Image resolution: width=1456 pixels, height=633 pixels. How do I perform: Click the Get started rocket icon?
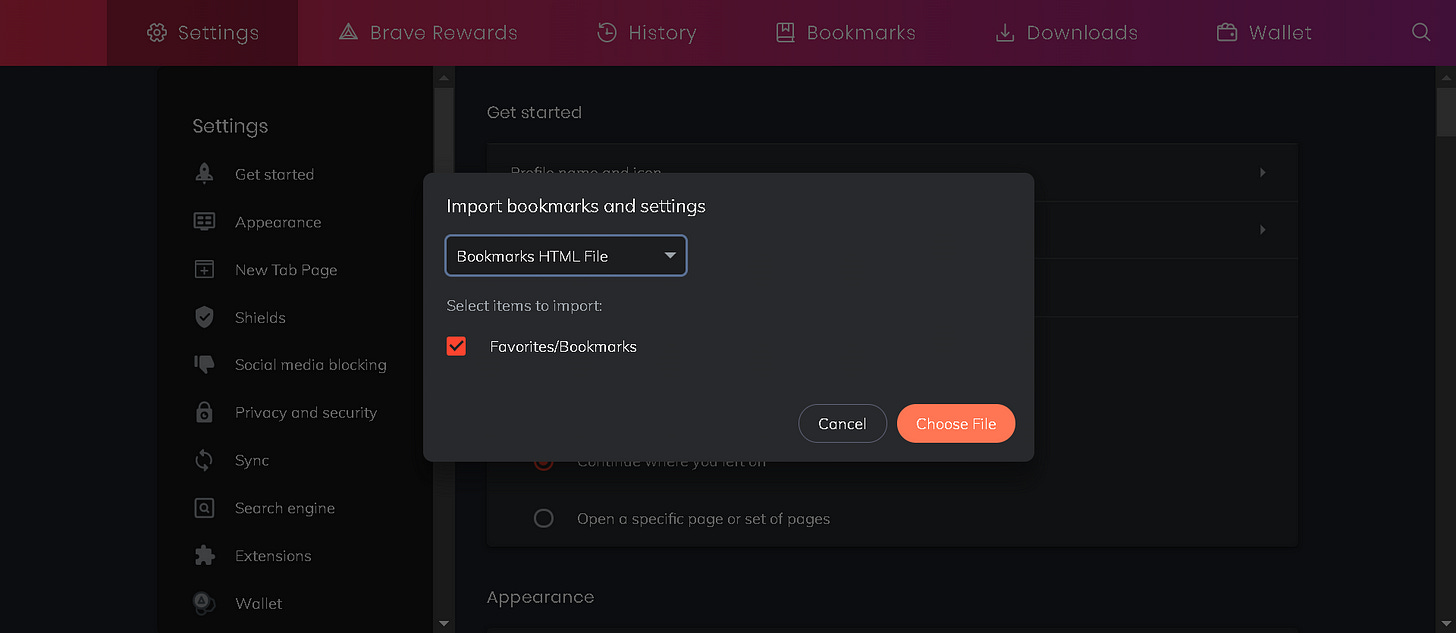[x=204, y=174]
